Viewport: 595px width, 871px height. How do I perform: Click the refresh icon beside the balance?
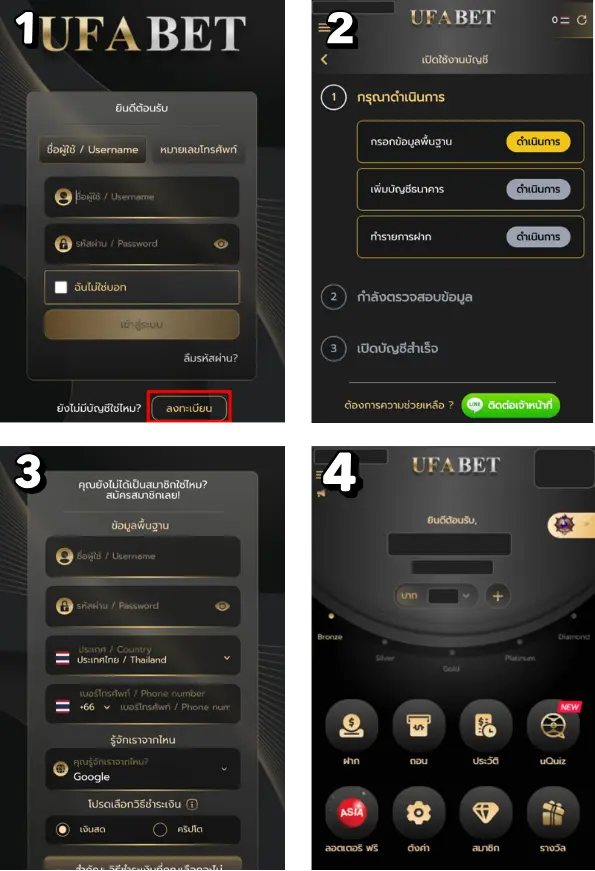click(x=582, y=20)
